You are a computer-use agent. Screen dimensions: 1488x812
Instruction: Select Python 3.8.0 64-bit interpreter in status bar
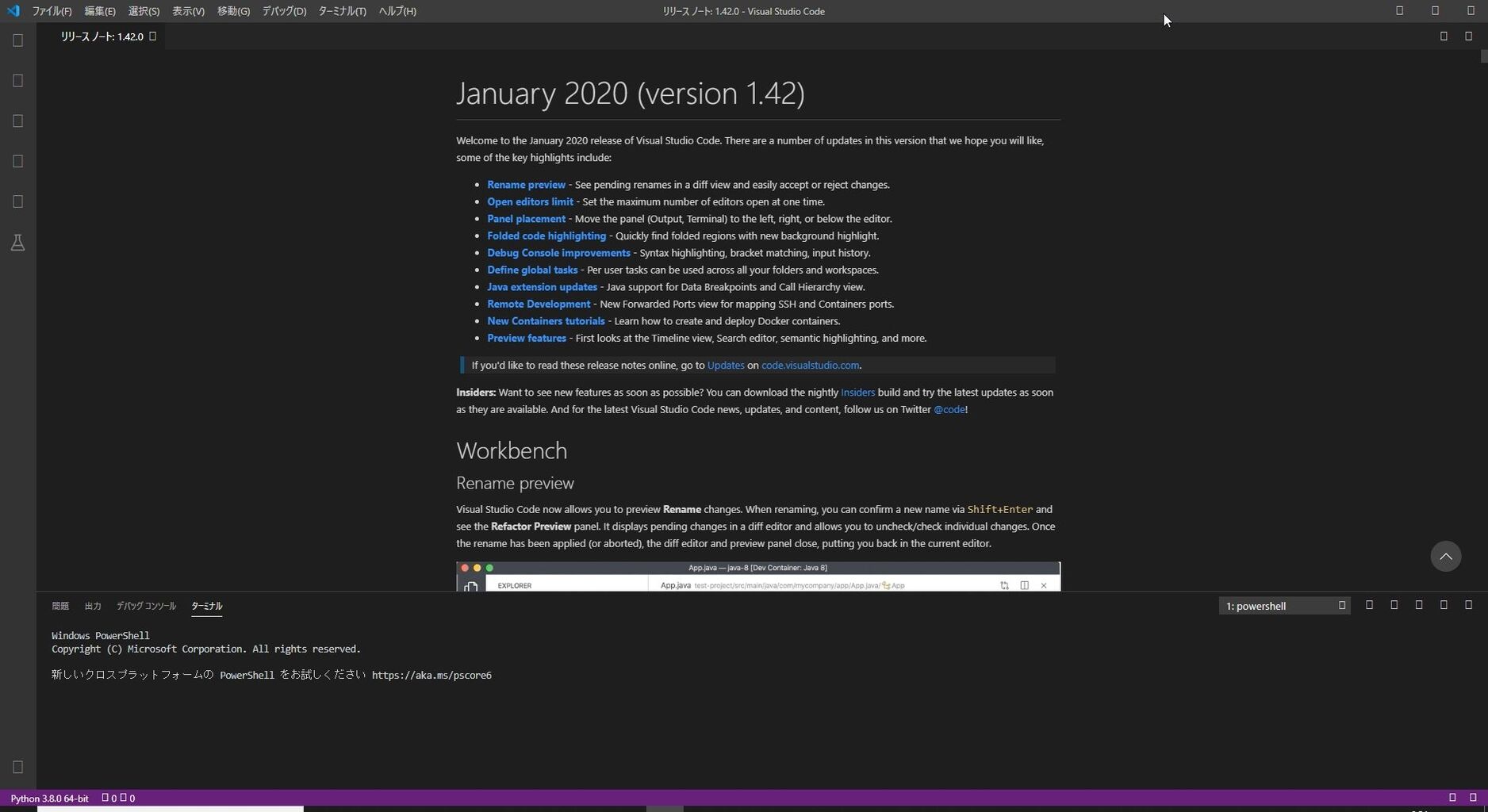(x=49, y=798)
